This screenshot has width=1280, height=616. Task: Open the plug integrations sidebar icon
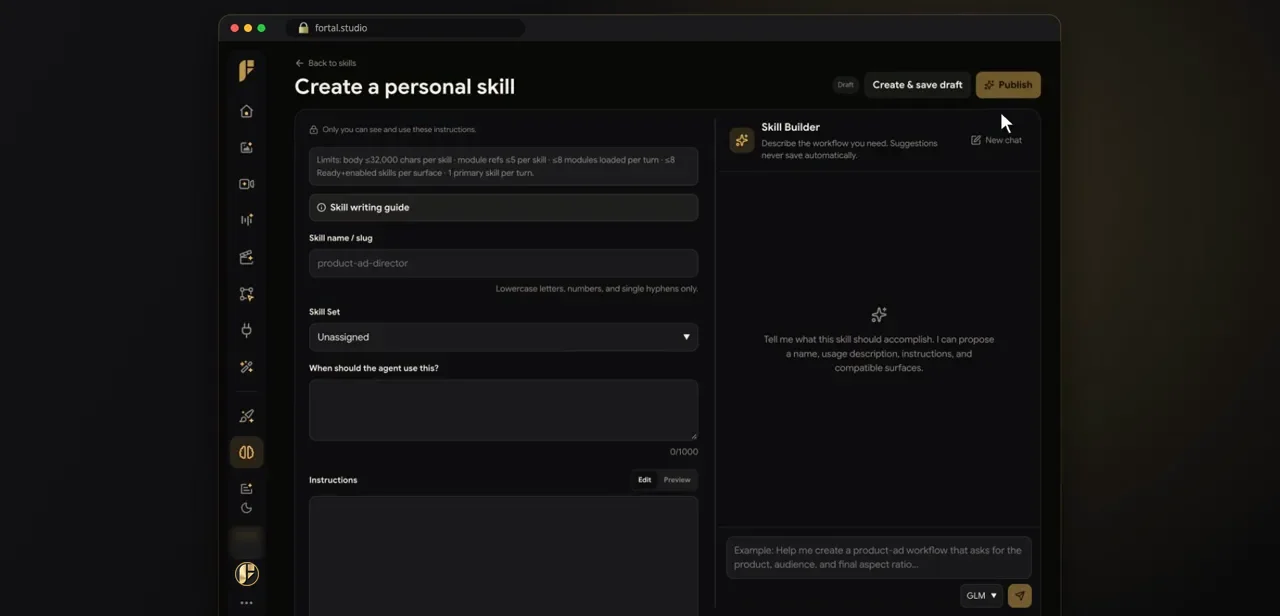click(246, 330)
